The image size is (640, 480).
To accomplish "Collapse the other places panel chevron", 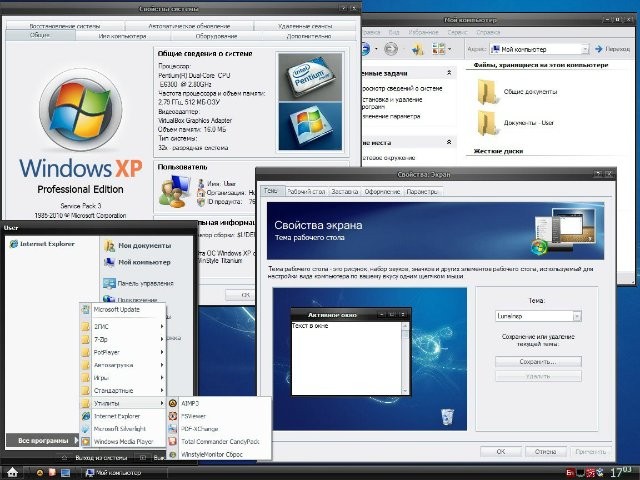I will pos(449,142).
